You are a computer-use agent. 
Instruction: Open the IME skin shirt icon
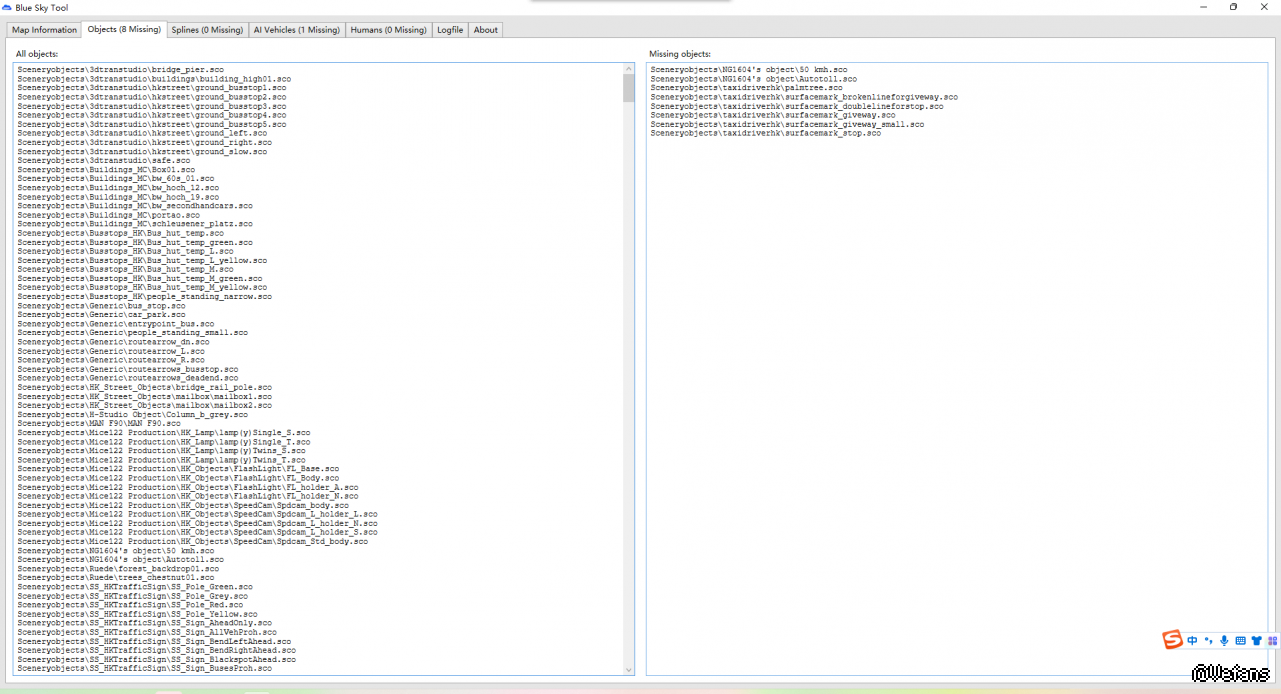pyautogui.click(x=1256, y=641)
